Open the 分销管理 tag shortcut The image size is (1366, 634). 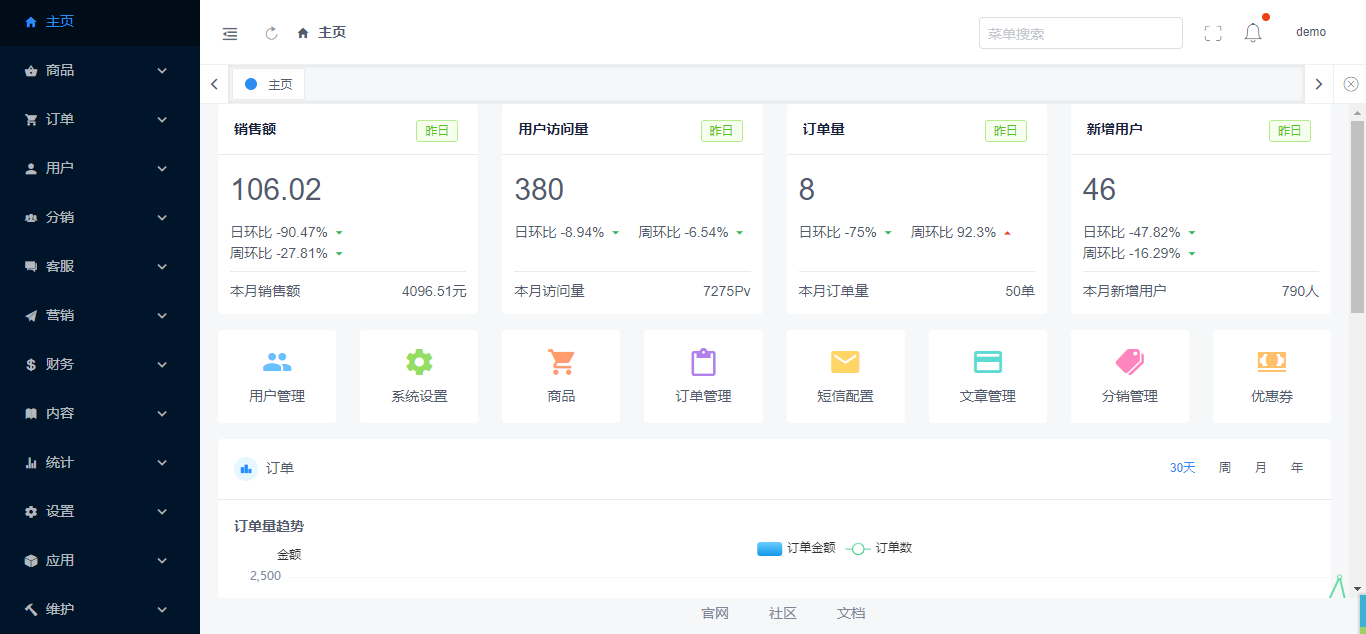pos(1129,362)
